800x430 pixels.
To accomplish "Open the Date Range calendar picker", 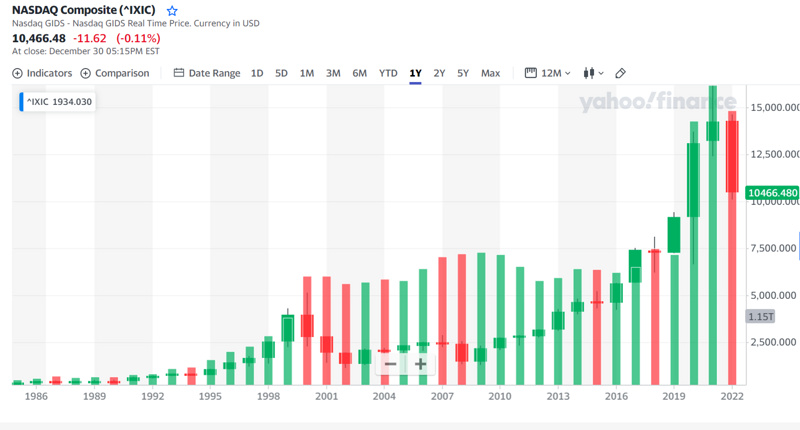I will 206,73.
